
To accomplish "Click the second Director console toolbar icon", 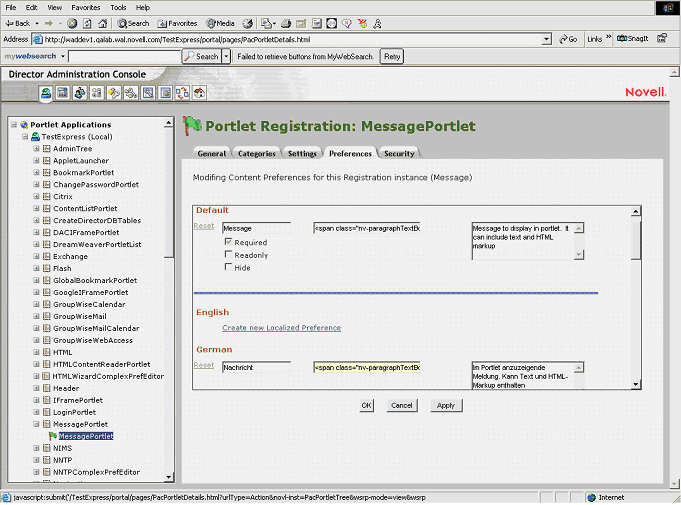I will [x=63, y=92].
